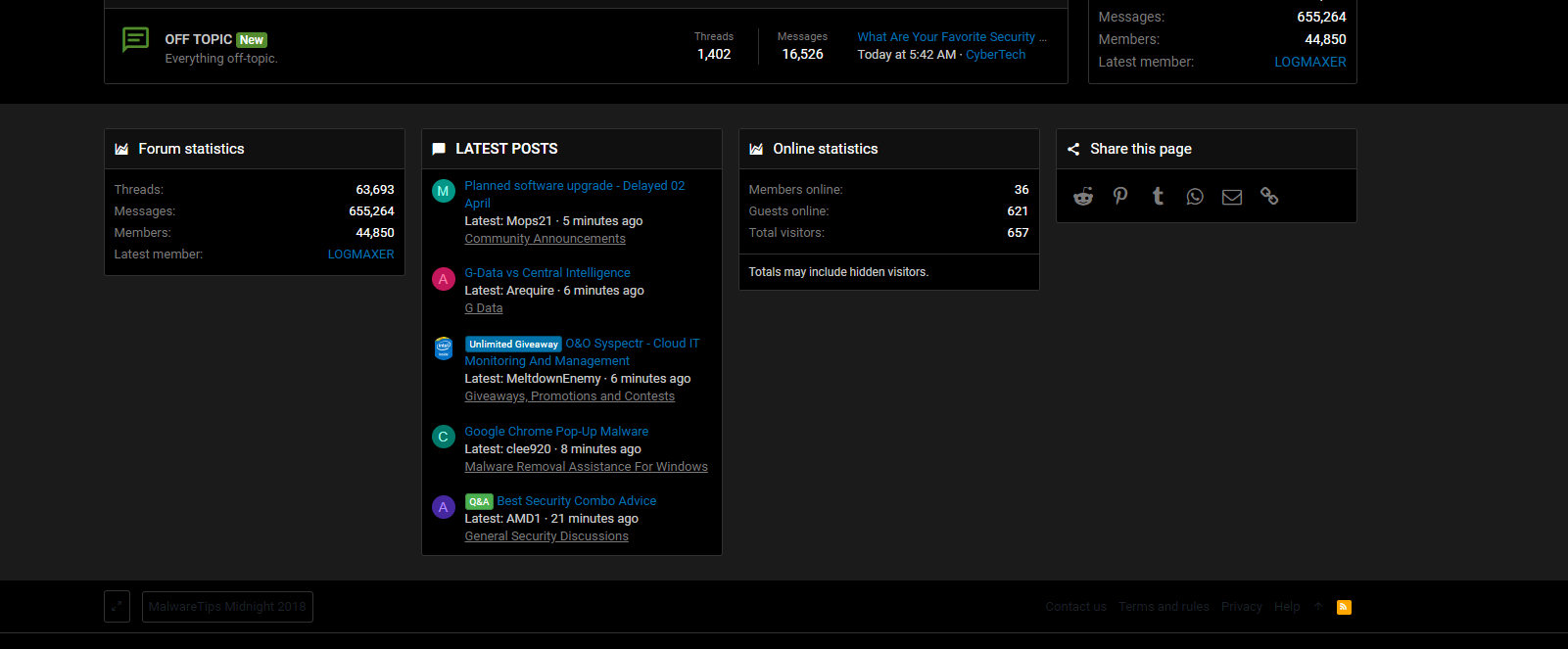
Task: Open OFF TOPIC forum speech-bubble icon
Action: (135, 40)
